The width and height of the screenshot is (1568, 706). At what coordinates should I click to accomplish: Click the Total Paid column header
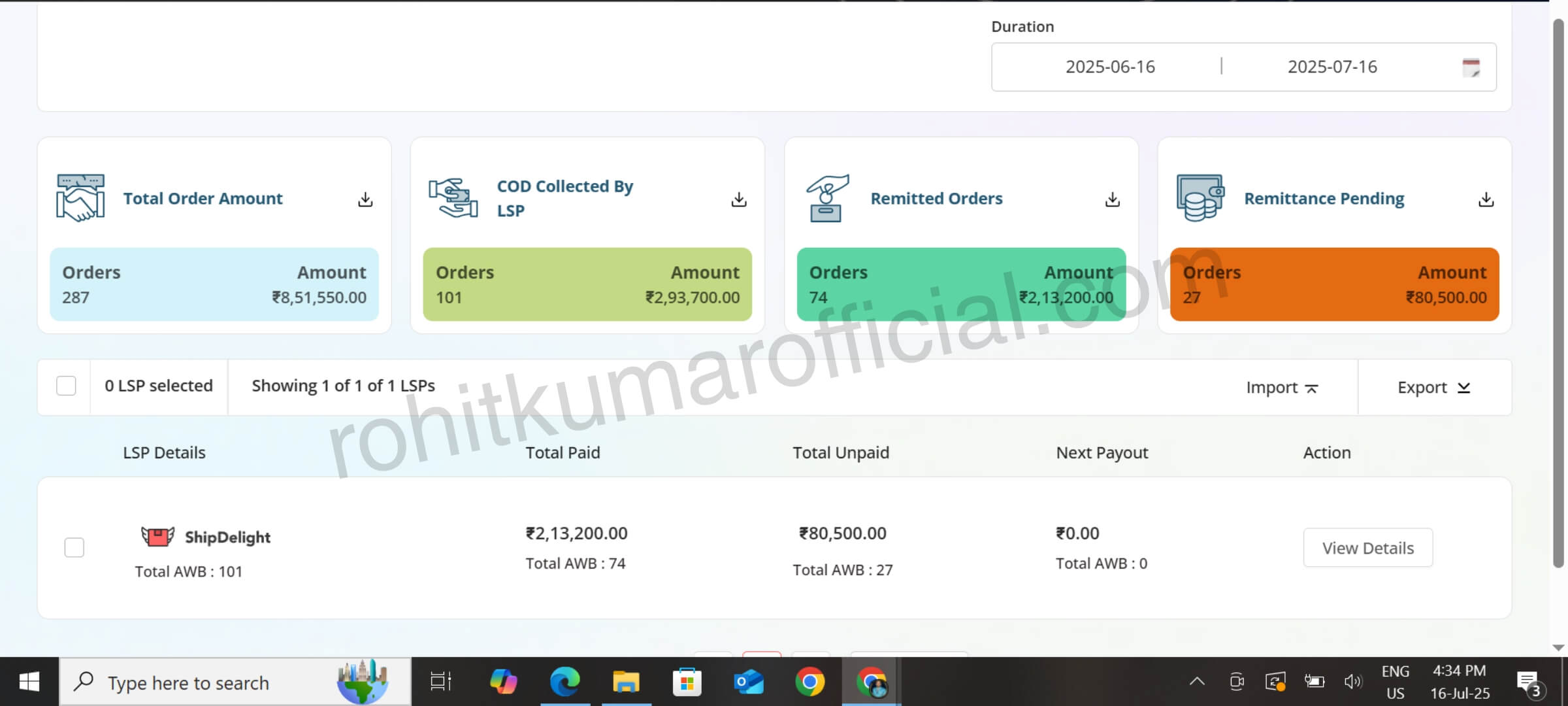click(x=563, y=452)
